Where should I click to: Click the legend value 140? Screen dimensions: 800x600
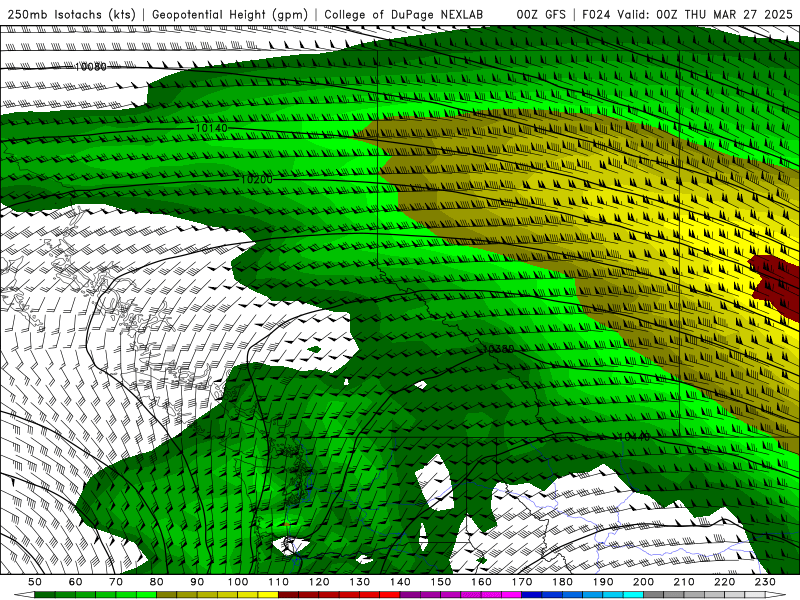tap(400, 582)
